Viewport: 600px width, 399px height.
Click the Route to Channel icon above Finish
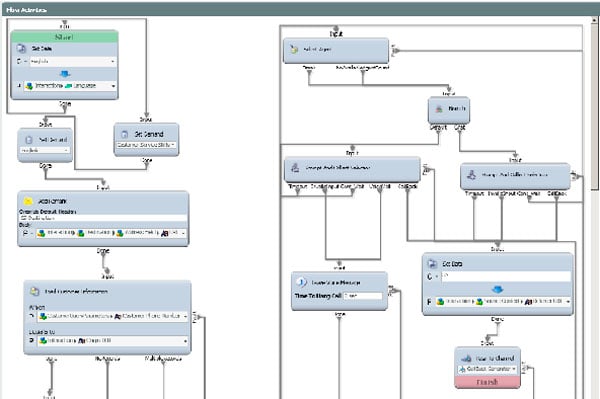466,358
